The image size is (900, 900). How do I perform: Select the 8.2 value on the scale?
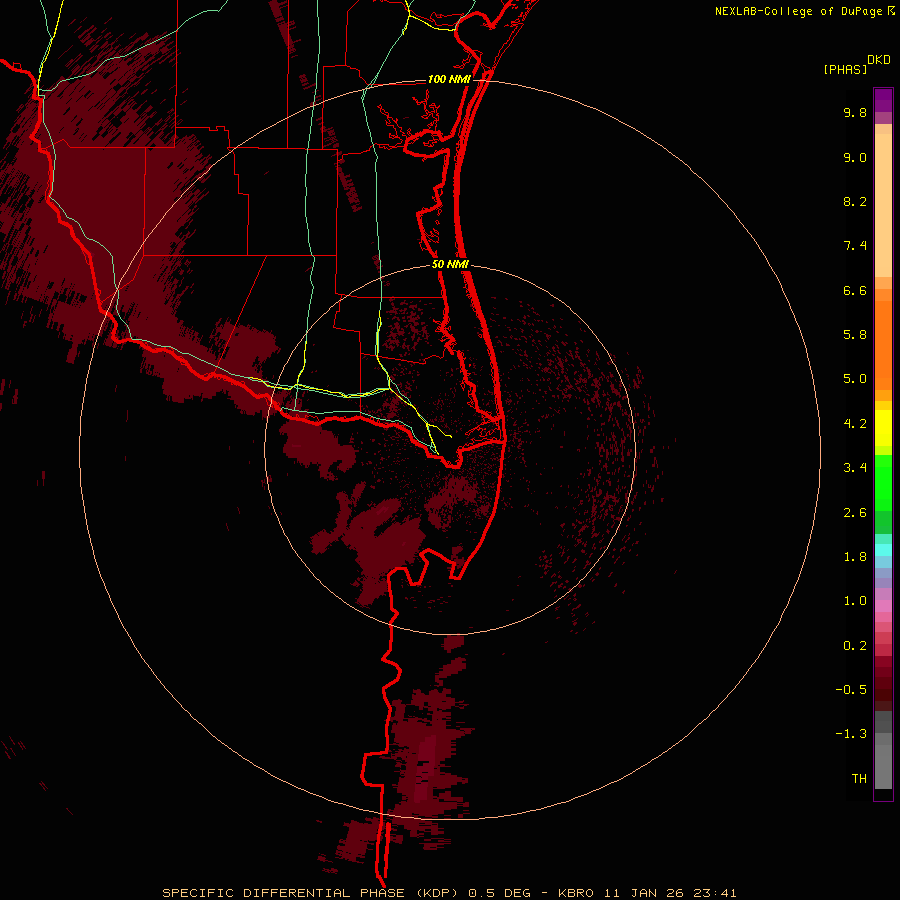(855, 201)
